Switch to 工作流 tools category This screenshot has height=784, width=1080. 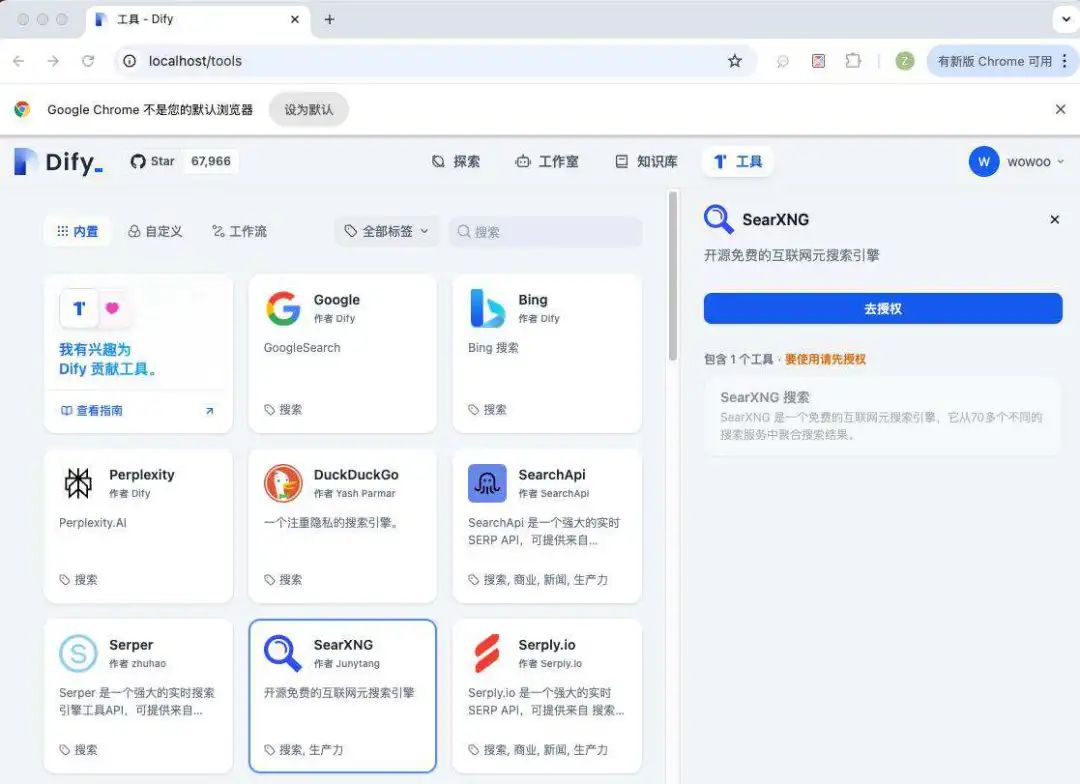239,231
